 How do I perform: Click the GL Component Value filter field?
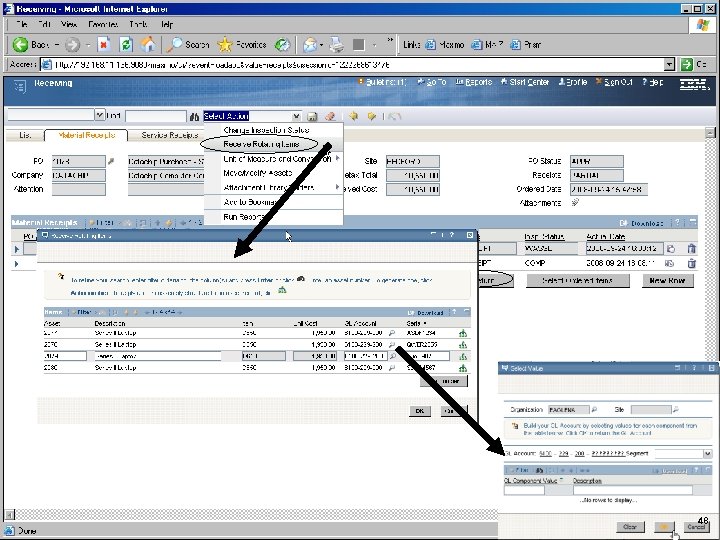(x=524, y=490)
